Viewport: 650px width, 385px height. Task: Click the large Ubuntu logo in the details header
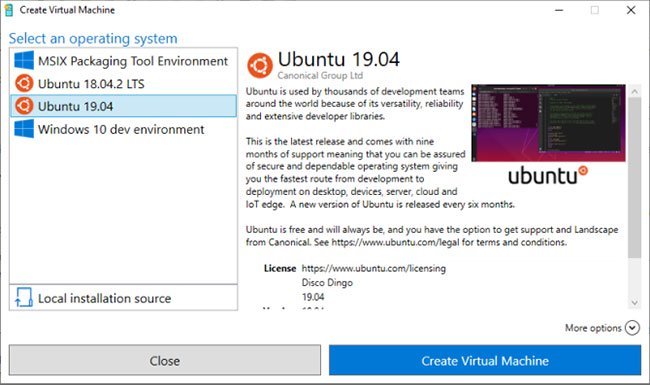260,65
